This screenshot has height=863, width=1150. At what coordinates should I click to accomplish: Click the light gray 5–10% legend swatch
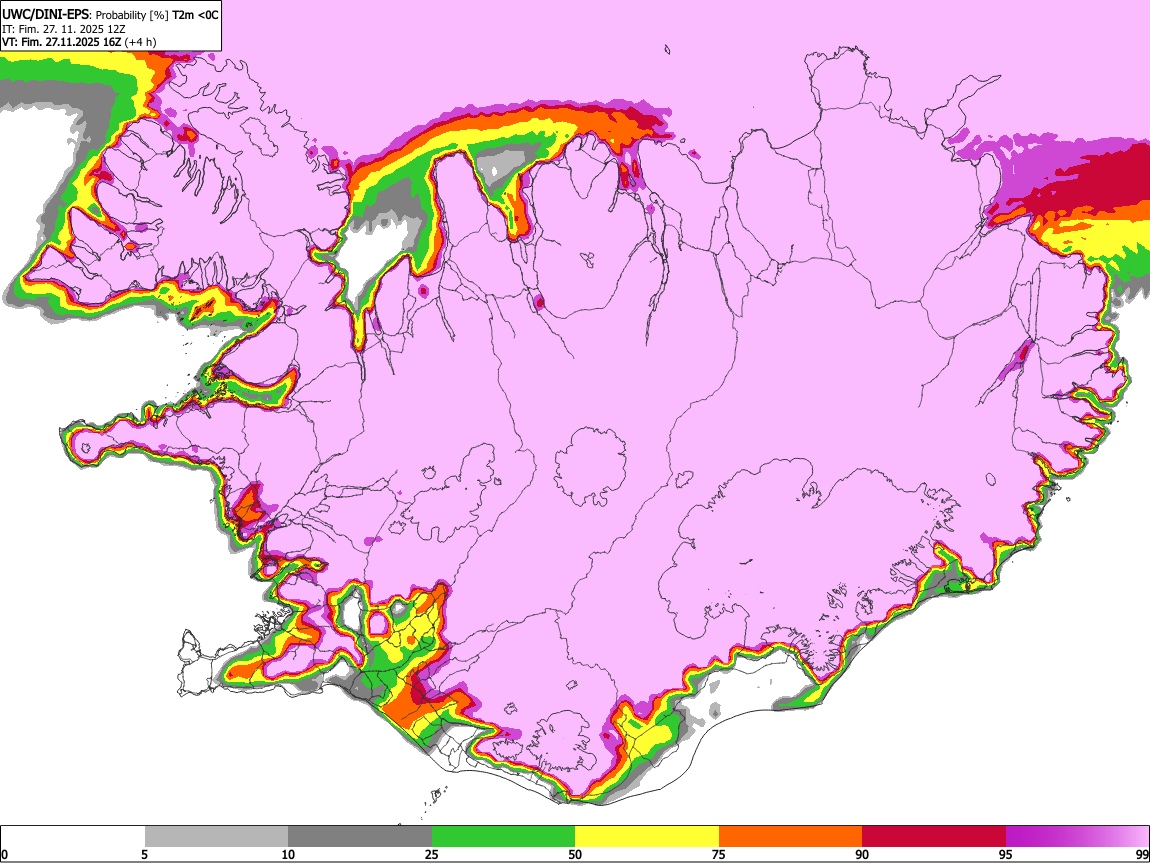[x=216, y=837]
